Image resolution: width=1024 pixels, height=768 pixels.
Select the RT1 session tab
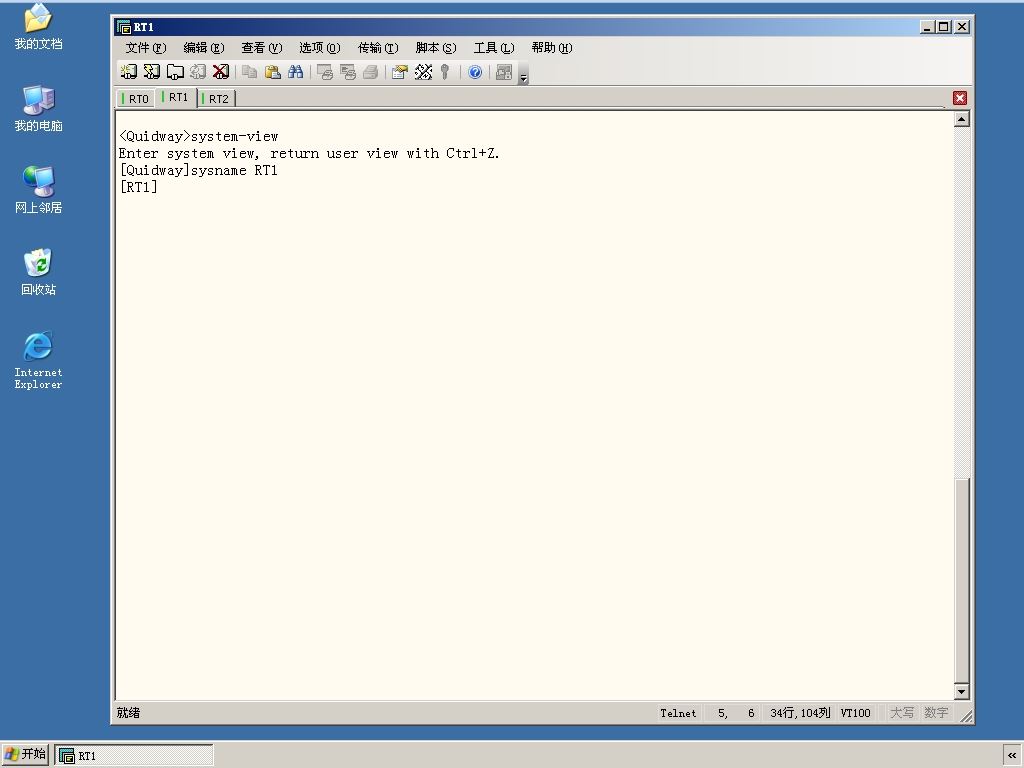click(x=176, y=97)
